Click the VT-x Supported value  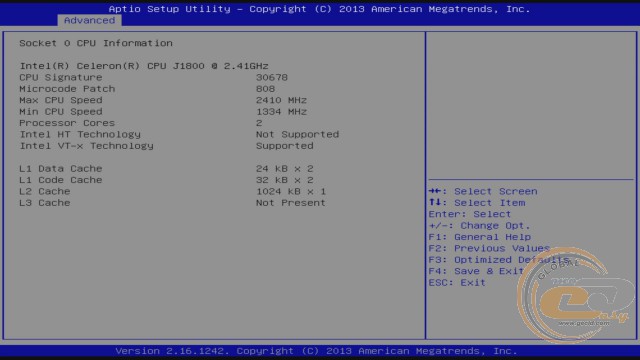pyautogui.click(x=284, y=146)
